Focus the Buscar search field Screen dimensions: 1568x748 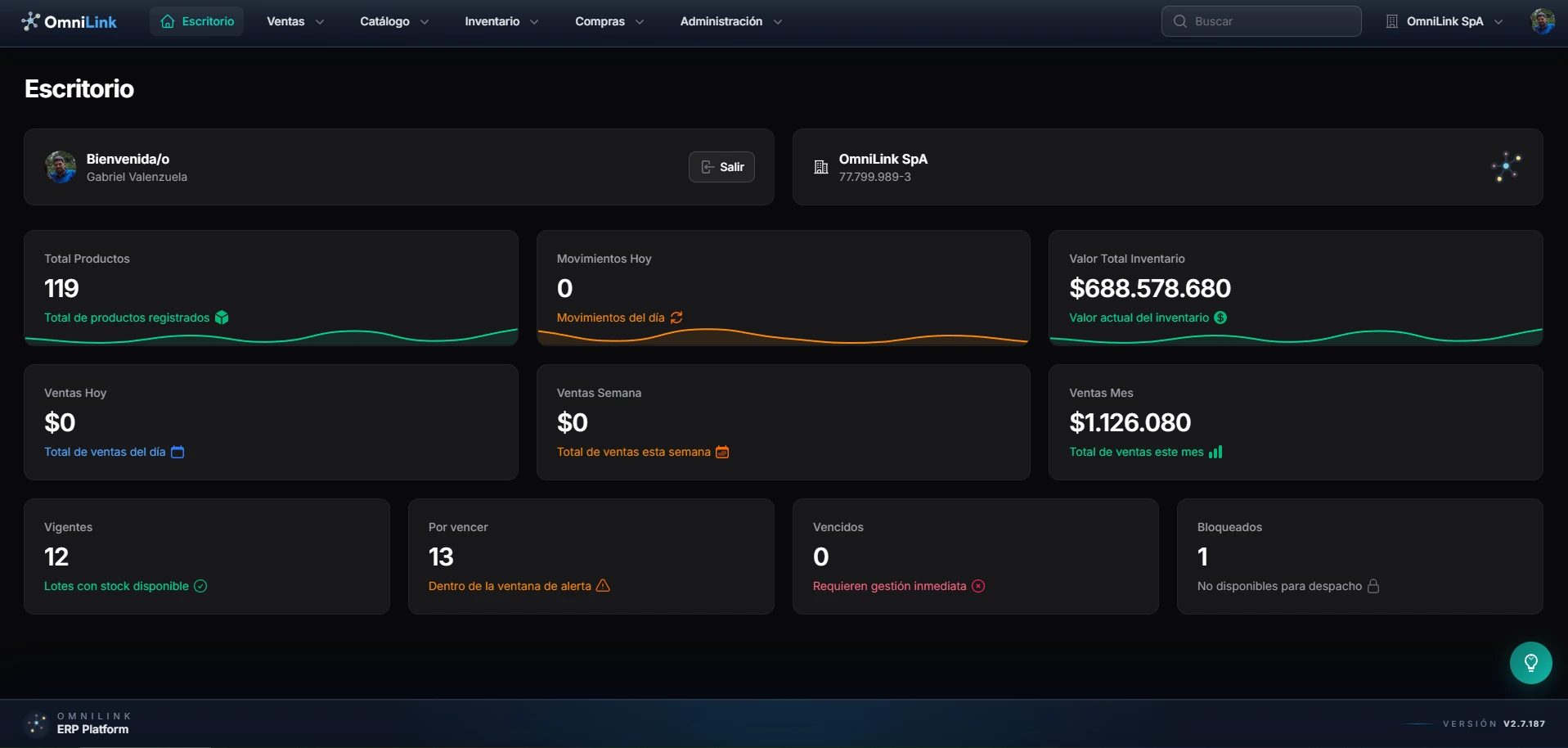(1261, 21)
